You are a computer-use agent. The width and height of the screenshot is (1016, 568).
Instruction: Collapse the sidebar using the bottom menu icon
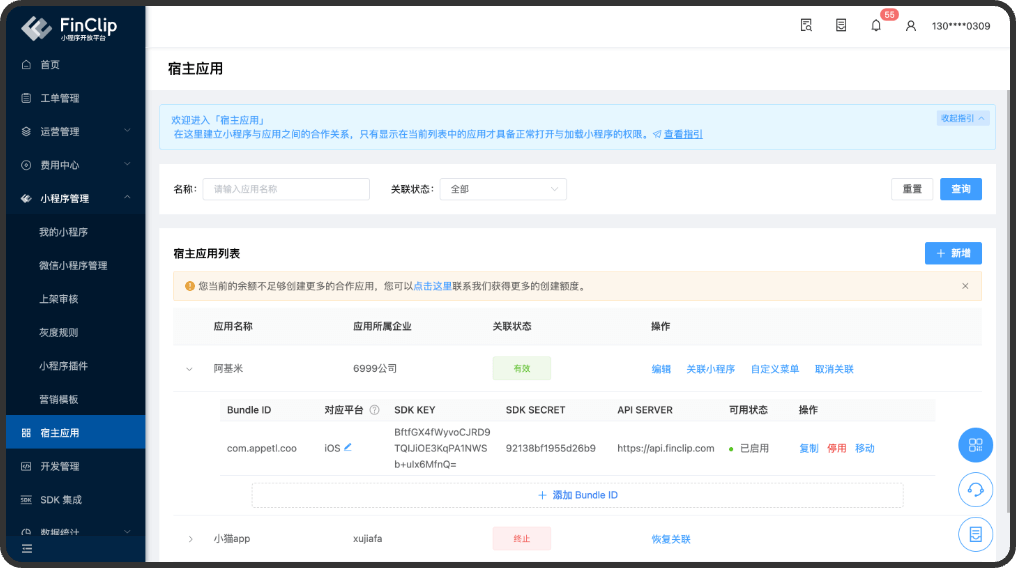pos(27,548)
